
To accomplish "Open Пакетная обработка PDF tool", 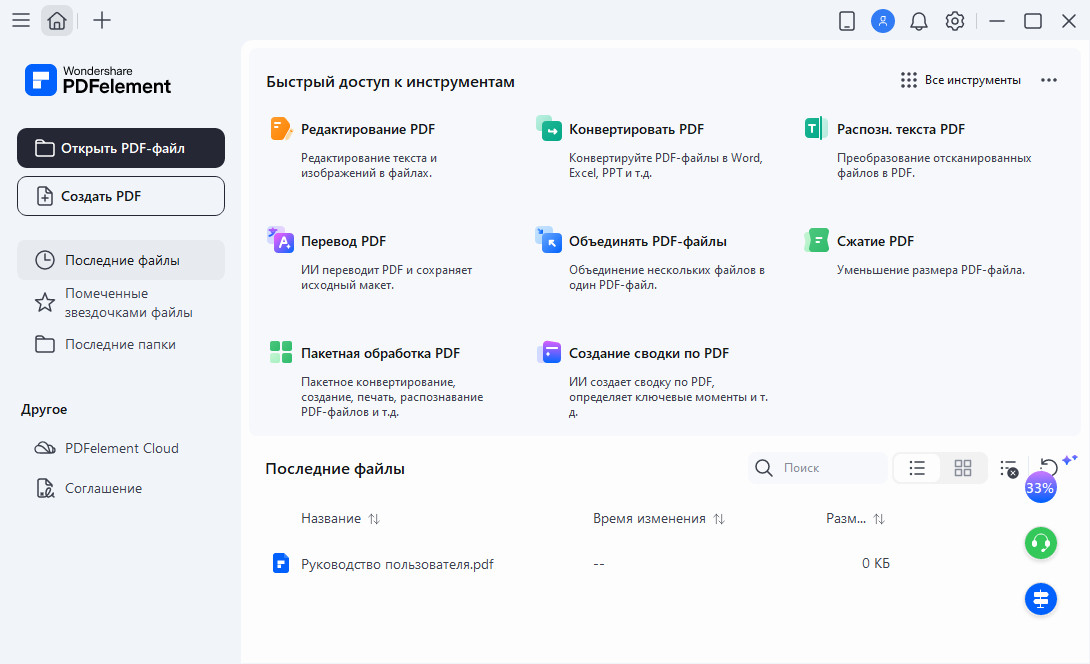I will point(380,354).
